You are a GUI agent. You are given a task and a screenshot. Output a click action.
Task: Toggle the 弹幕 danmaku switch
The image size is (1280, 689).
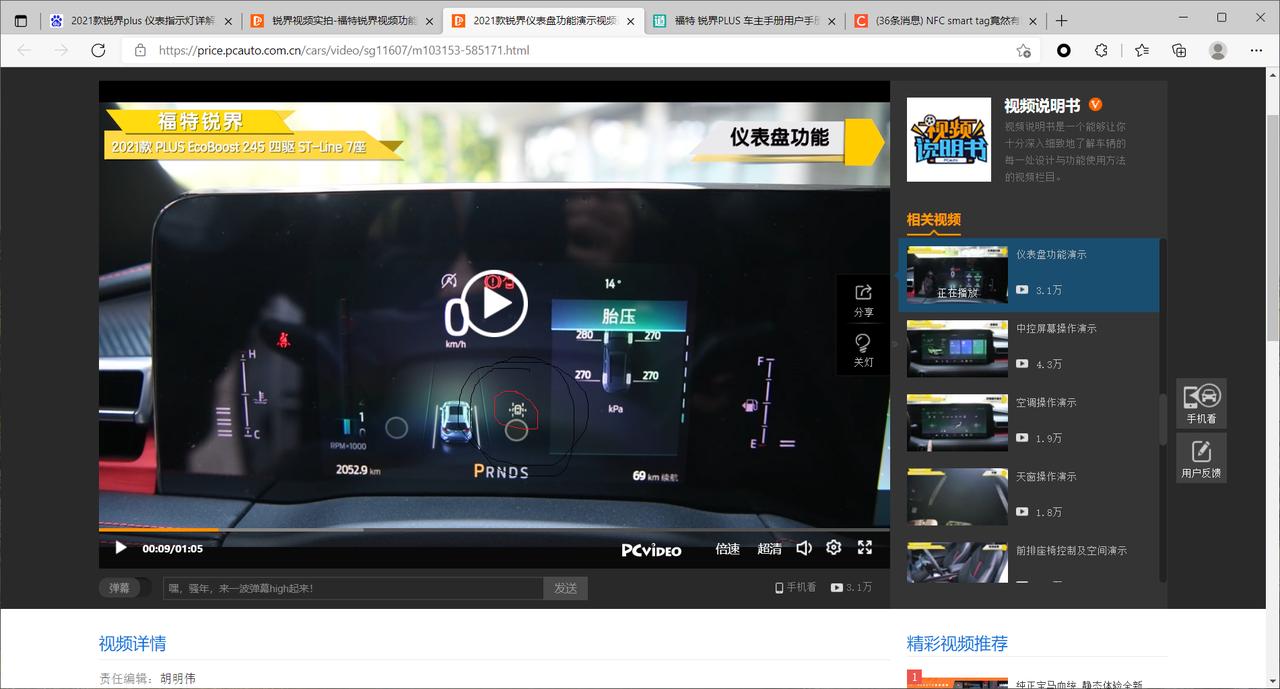point(125,588)
